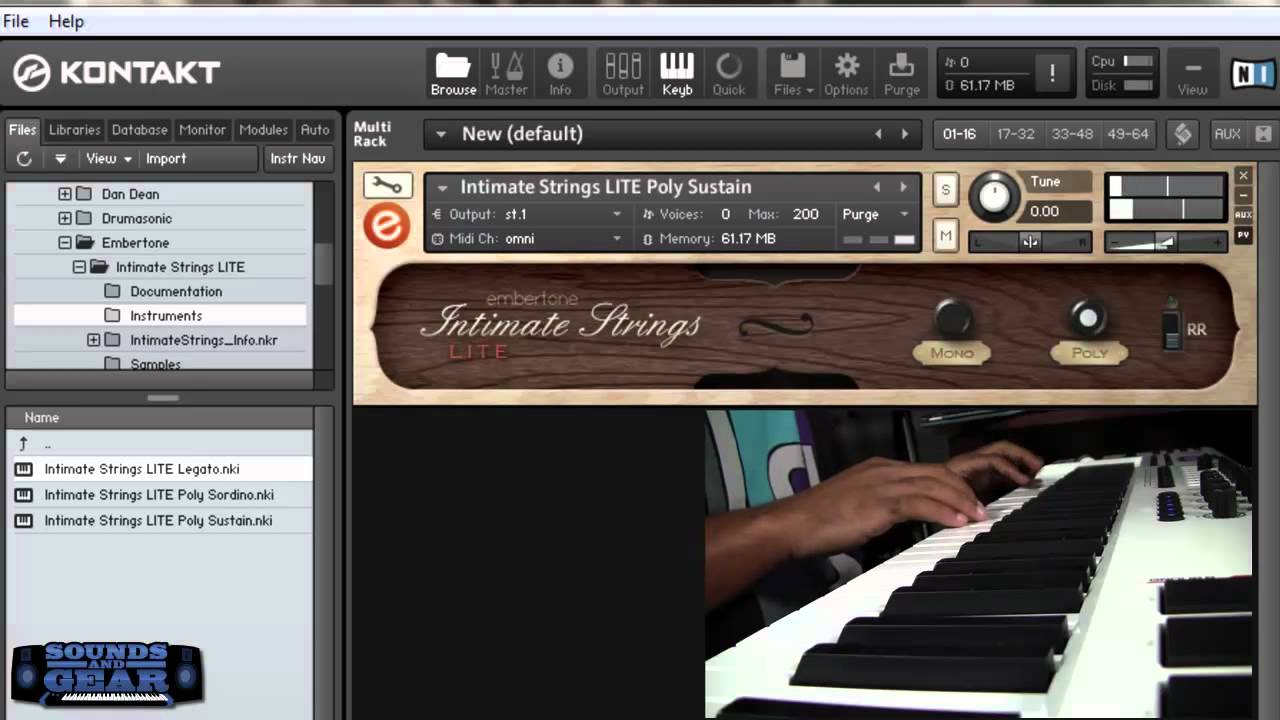The image size is (1280, 720).
Task: Close the AUX rack X button
Action: [1262, 134]
